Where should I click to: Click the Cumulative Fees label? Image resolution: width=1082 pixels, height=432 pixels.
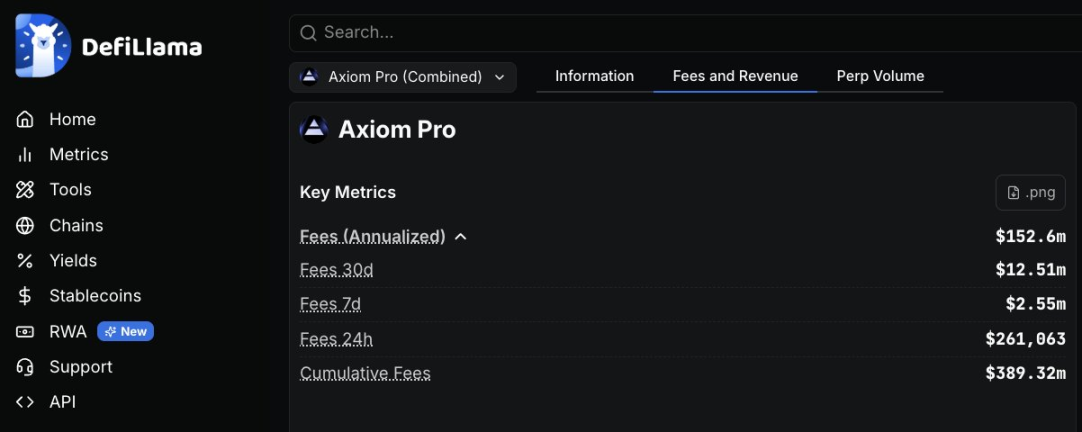[365, 374]
